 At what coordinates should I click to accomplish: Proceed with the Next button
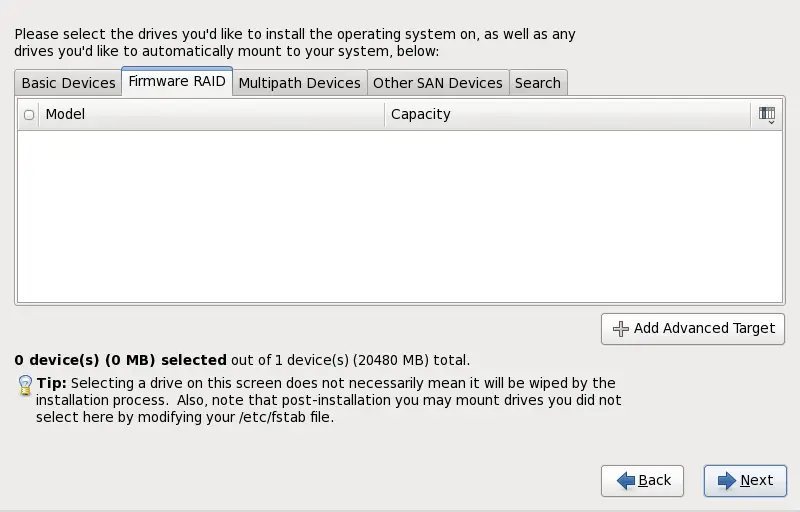(744, 481)
